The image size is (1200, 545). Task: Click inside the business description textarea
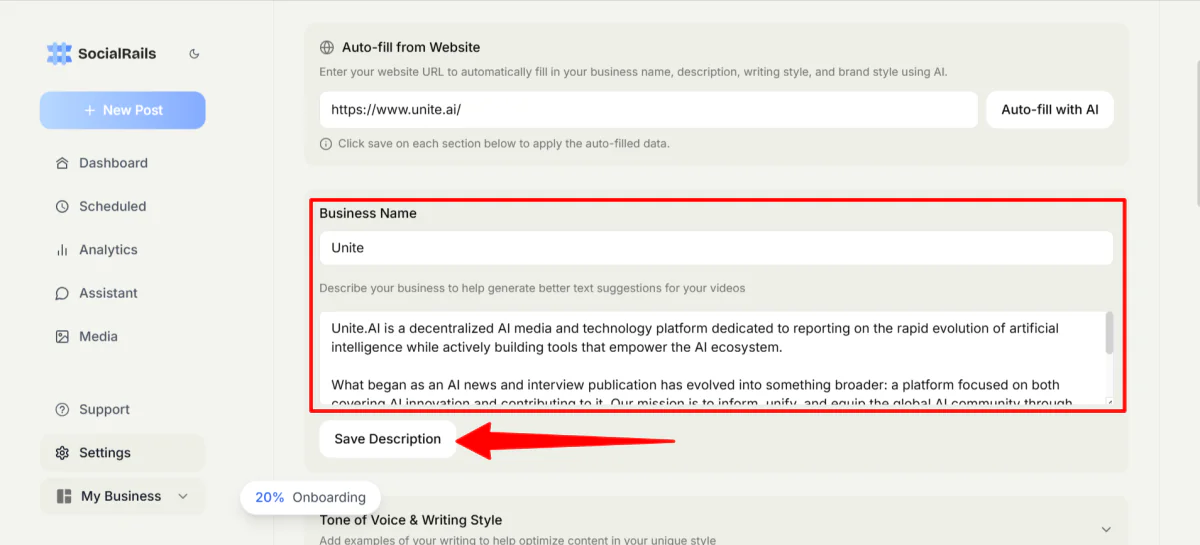click(x=712, y=359)
